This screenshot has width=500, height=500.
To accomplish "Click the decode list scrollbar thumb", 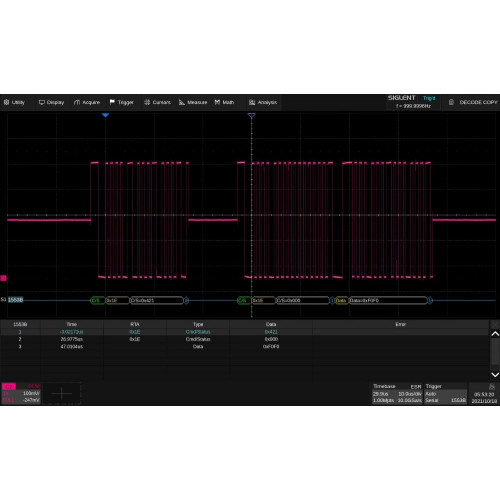I will pos(495,352).
